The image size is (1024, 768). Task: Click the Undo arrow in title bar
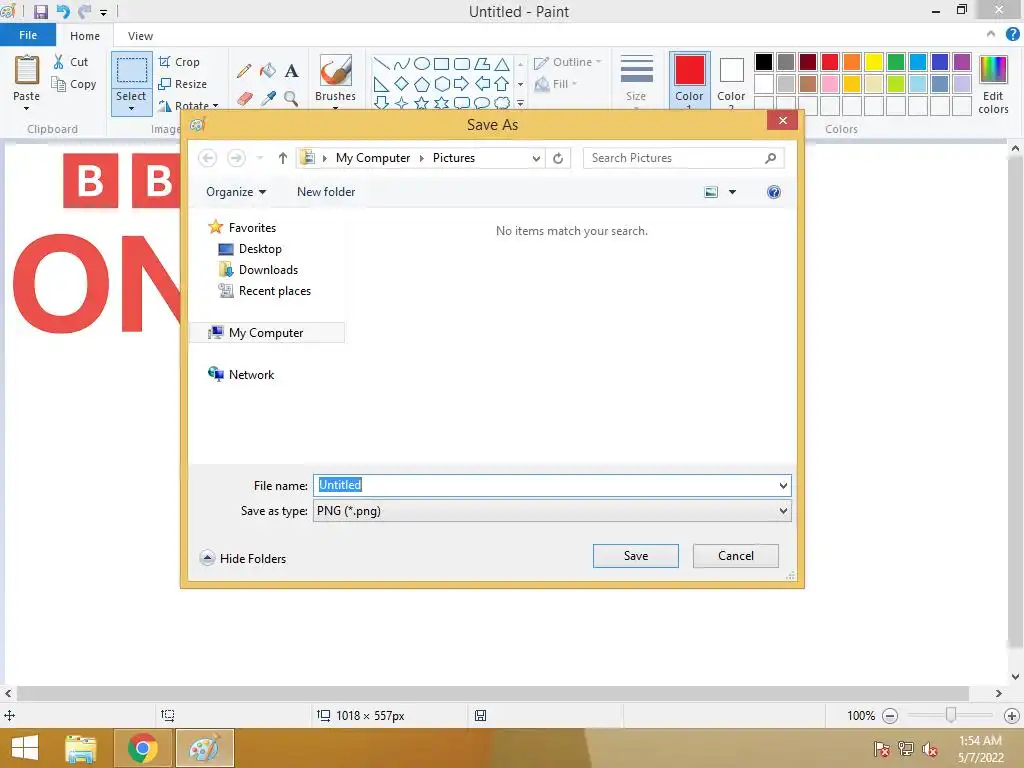pyautogui.click(x=63, y=12)
